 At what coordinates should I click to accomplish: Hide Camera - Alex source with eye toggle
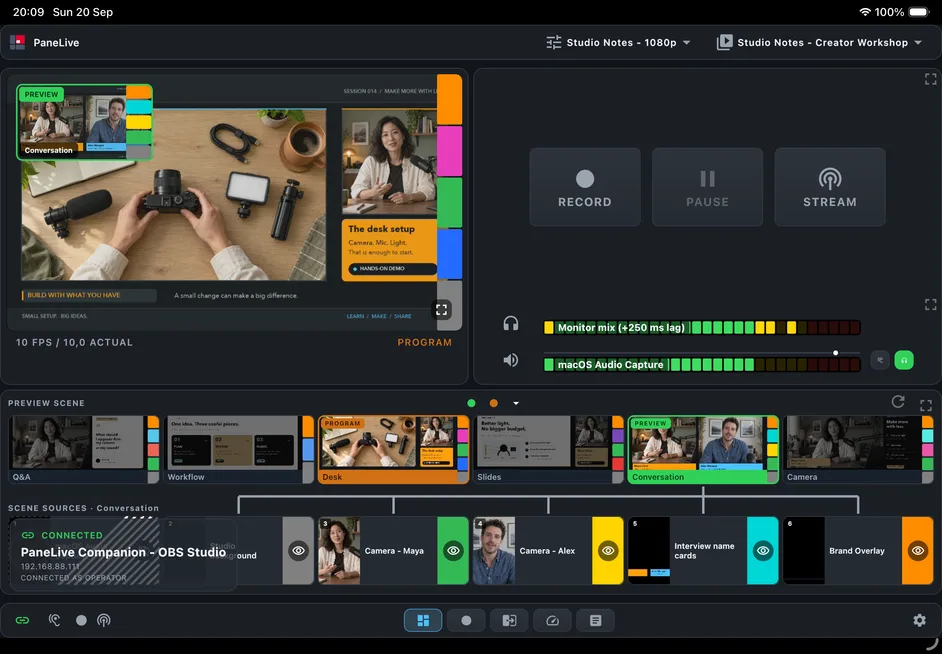pos(608,551)
